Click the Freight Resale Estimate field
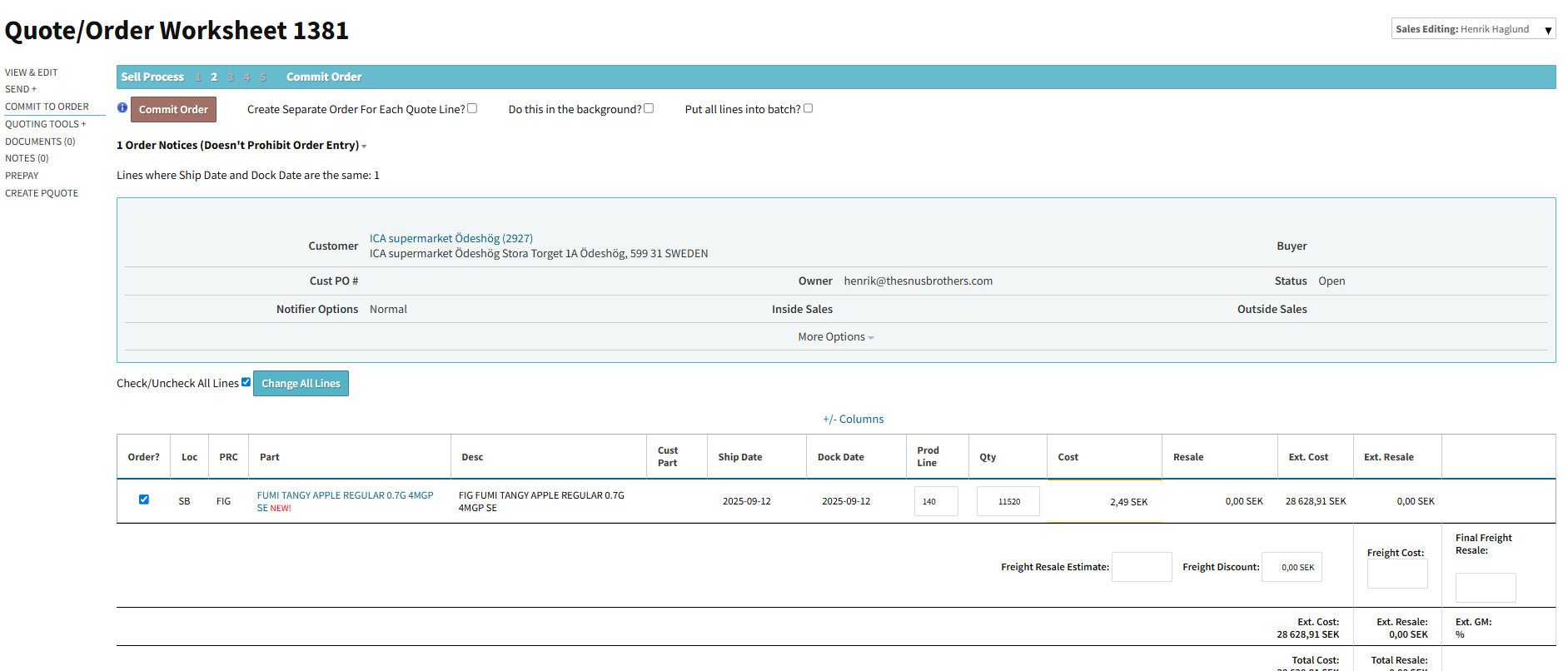 (x=1141, y=567)
